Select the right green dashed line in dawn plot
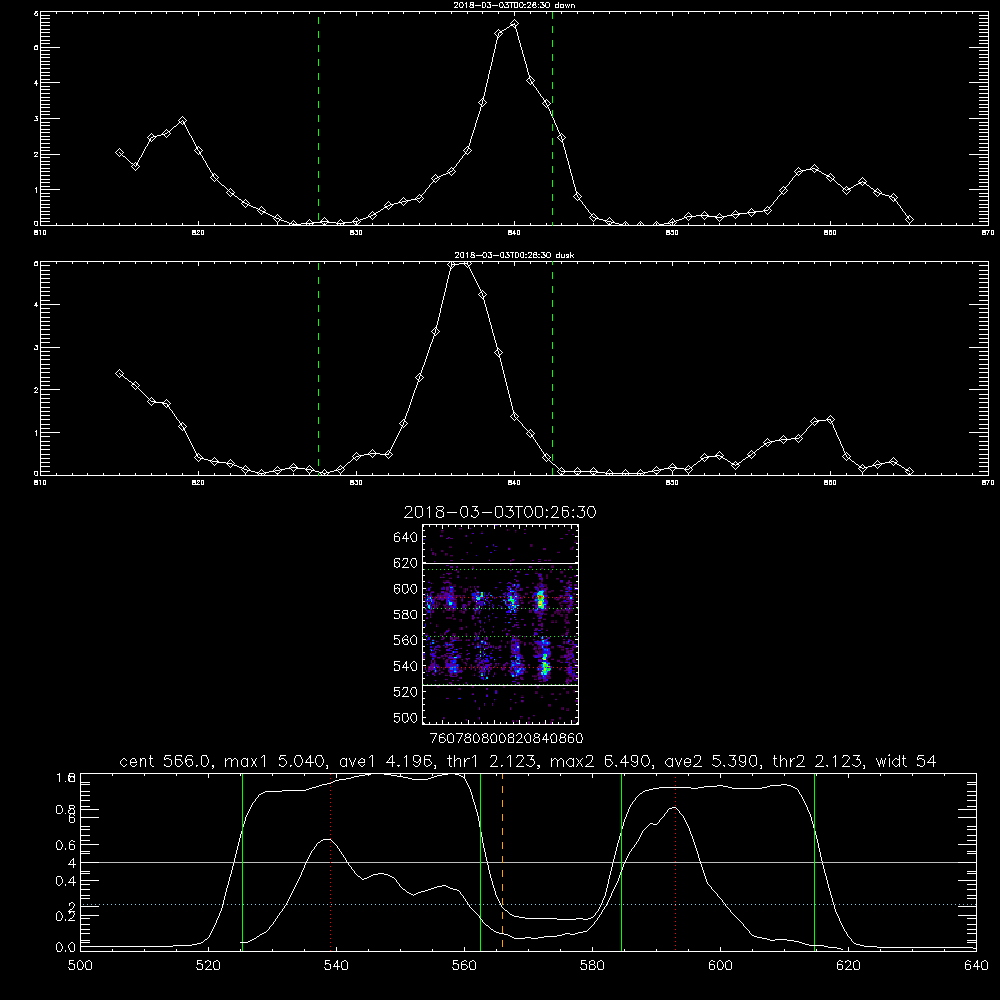The width and height of the screenshot is (1000, 1000). point(552,118)
